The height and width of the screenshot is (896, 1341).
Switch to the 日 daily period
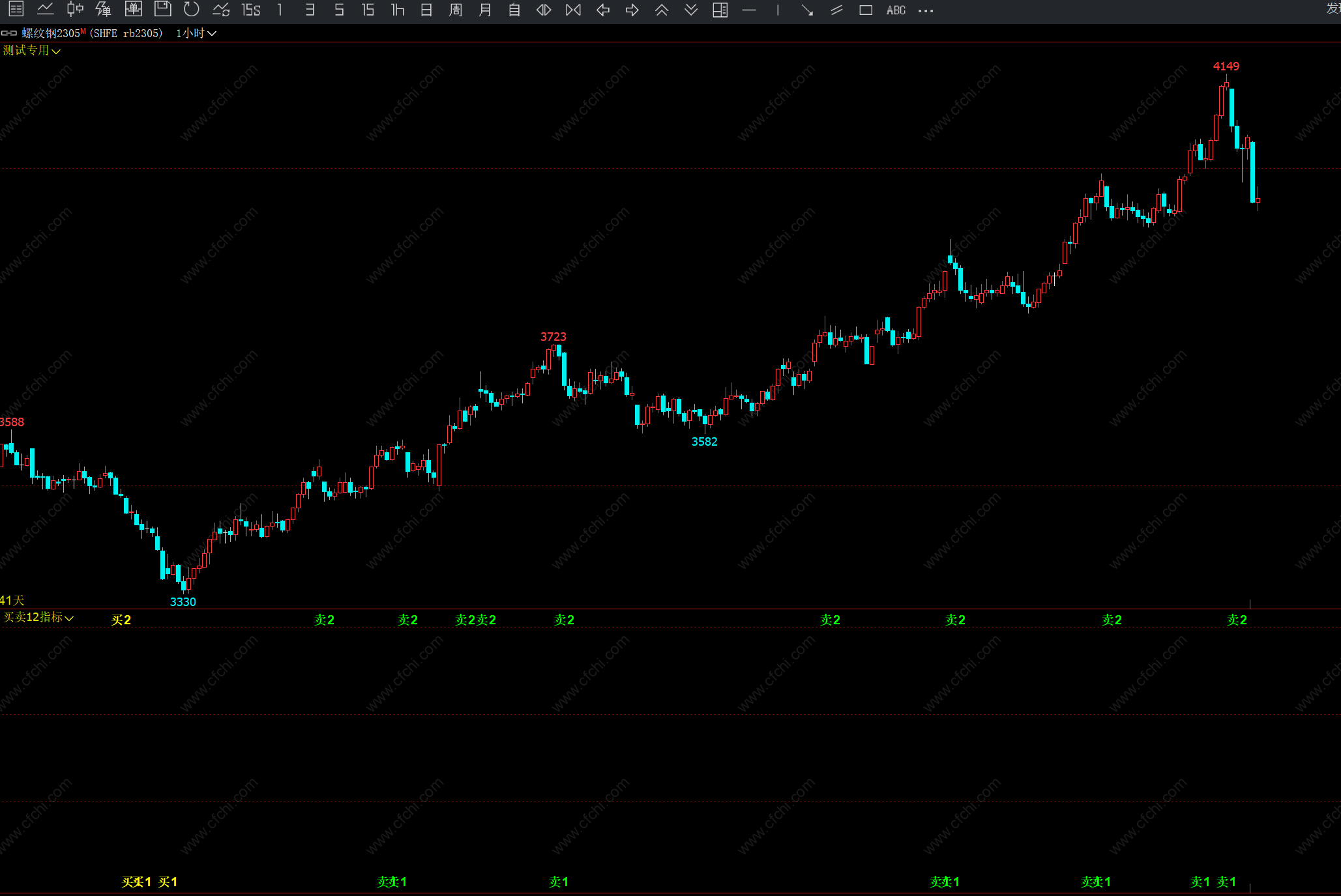pos(426,10)
